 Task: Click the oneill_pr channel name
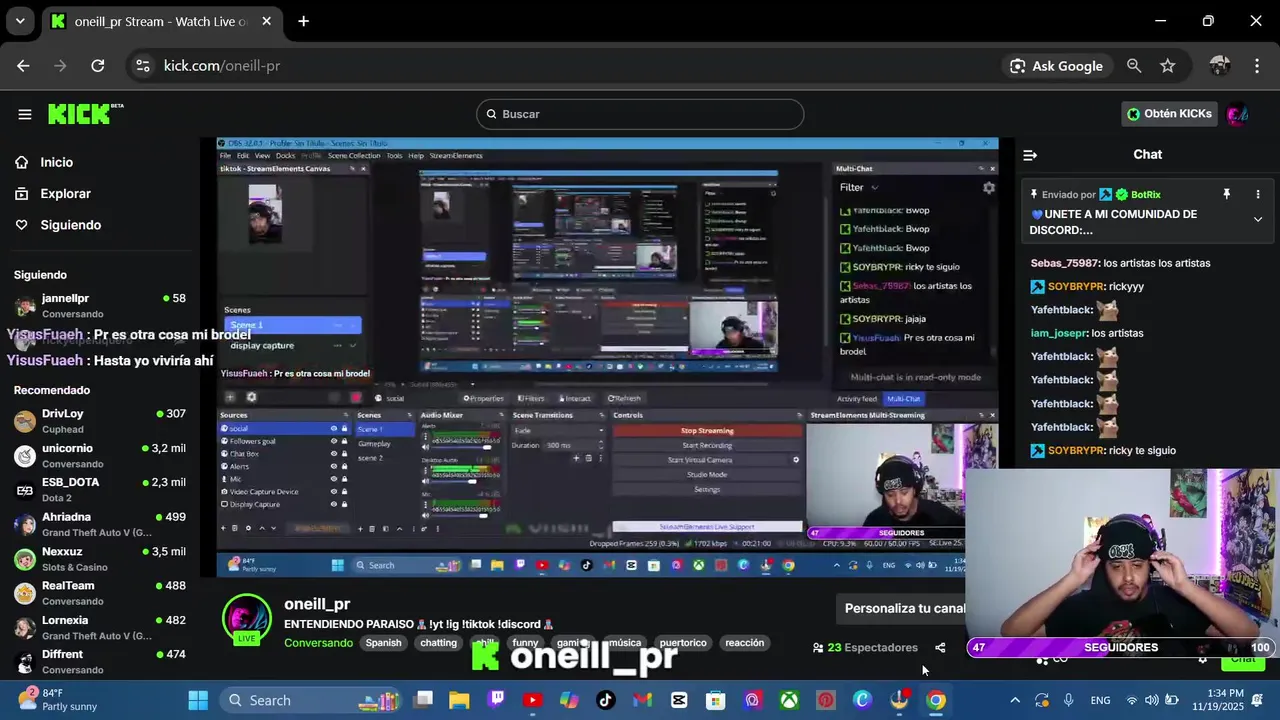pyautogui.click(x=317, y=604)
